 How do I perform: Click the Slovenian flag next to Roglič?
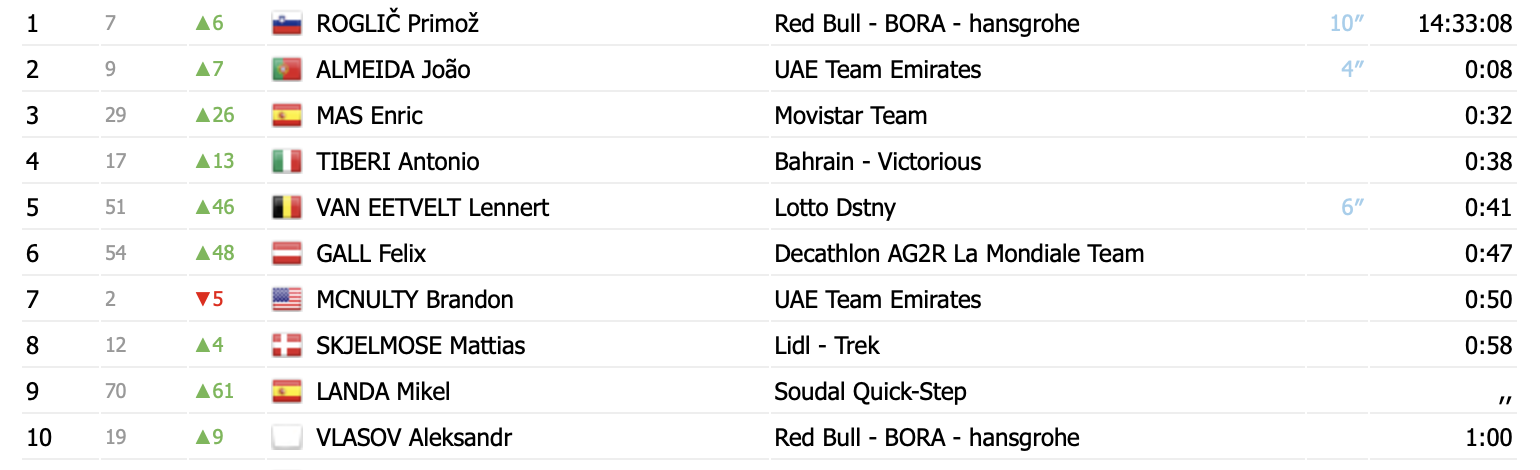point(287,23)
